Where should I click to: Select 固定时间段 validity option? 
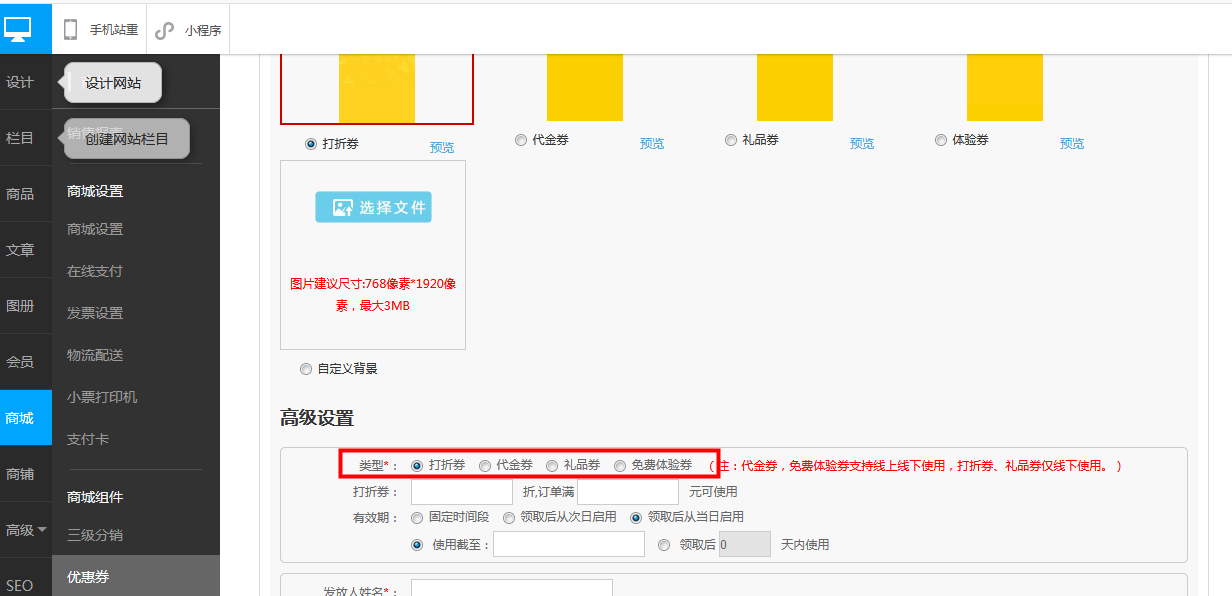(x=417, y=517)
